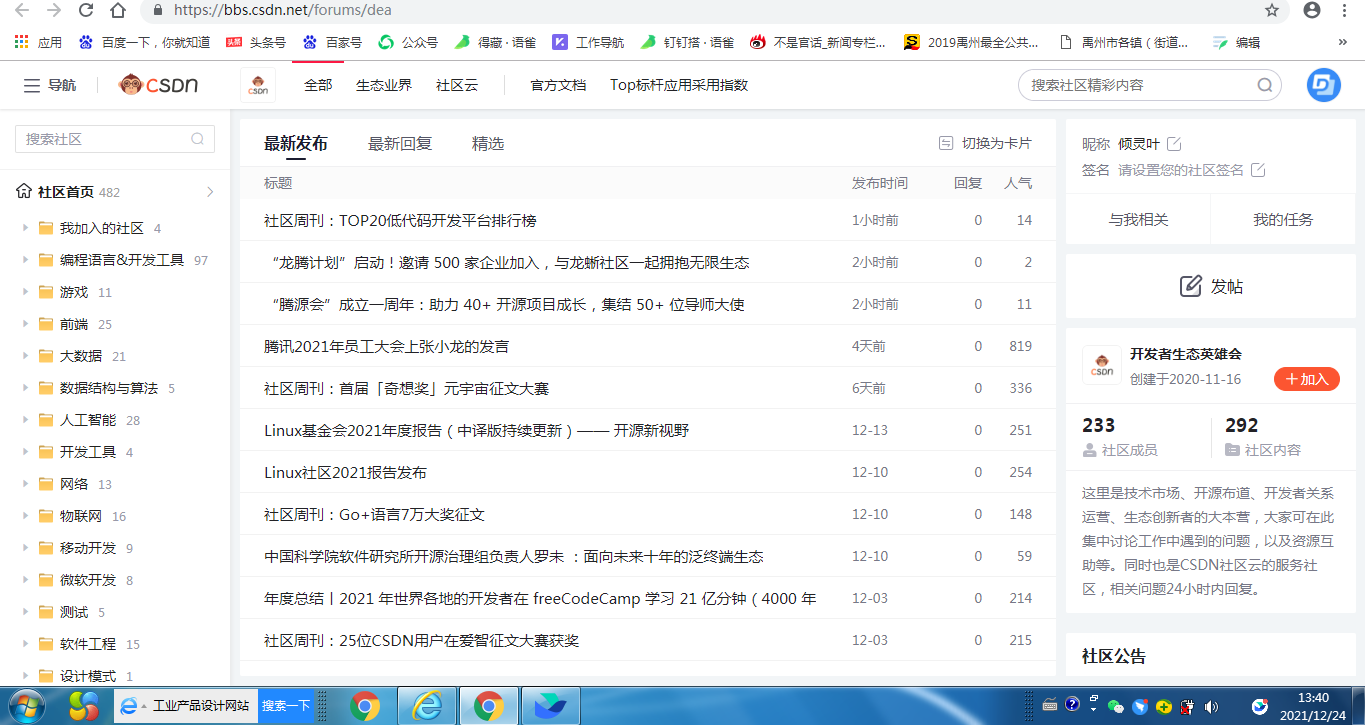Click the 搜索一下 taskbar button

(x=286, y=706)
